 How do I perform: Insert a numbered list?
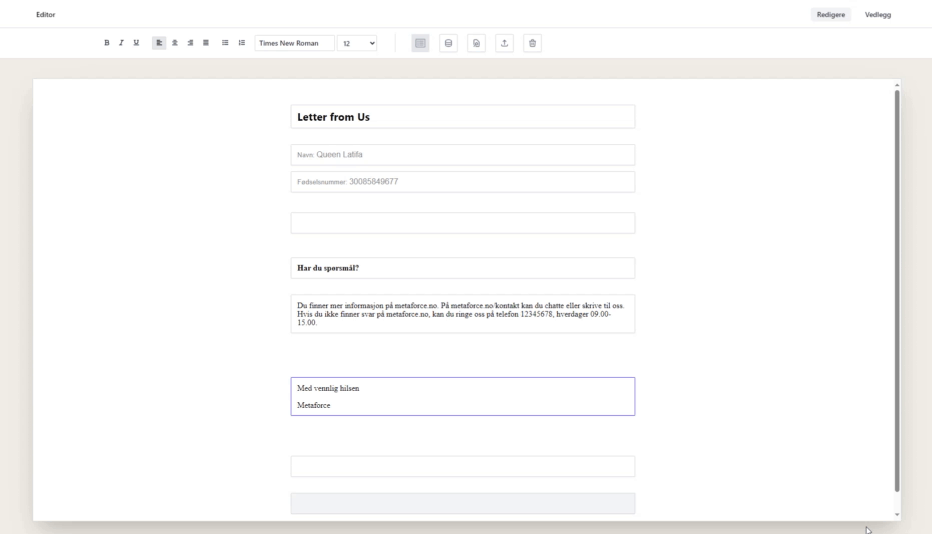[241, 43]
